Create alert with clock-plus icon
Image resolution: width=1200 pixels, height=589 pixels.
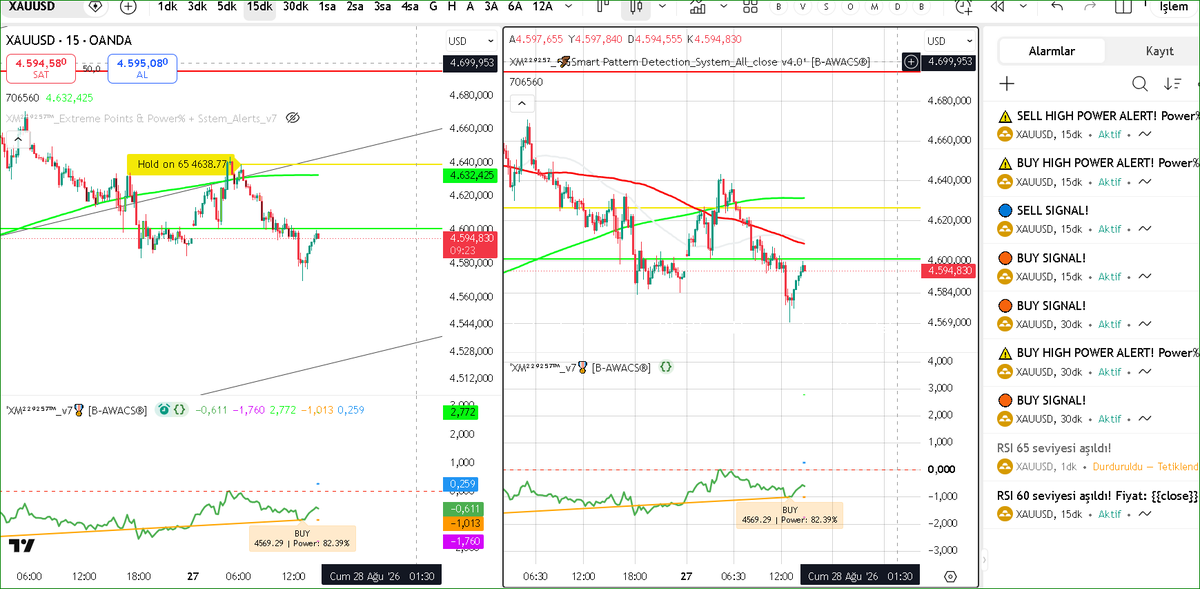point(962,6)
